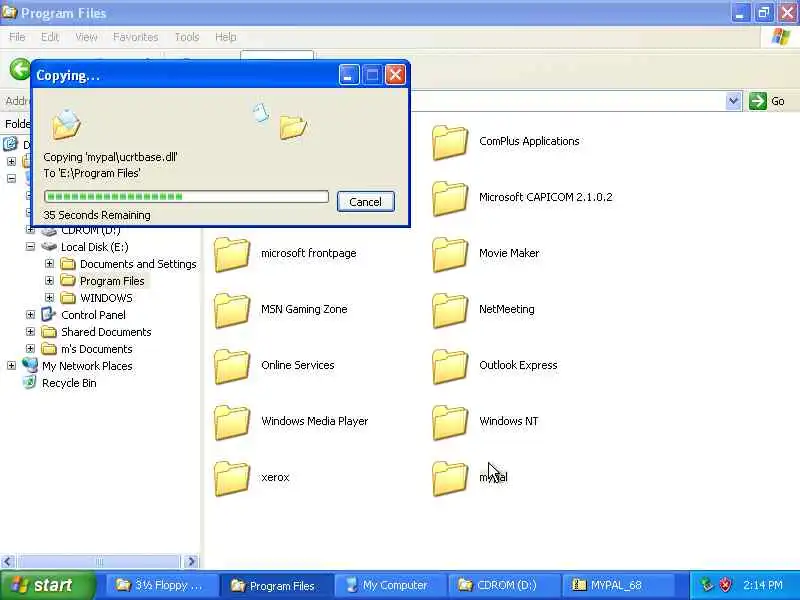
Task: Select Documents and Settings in folder tree
Action: click(x=138, y=264)
